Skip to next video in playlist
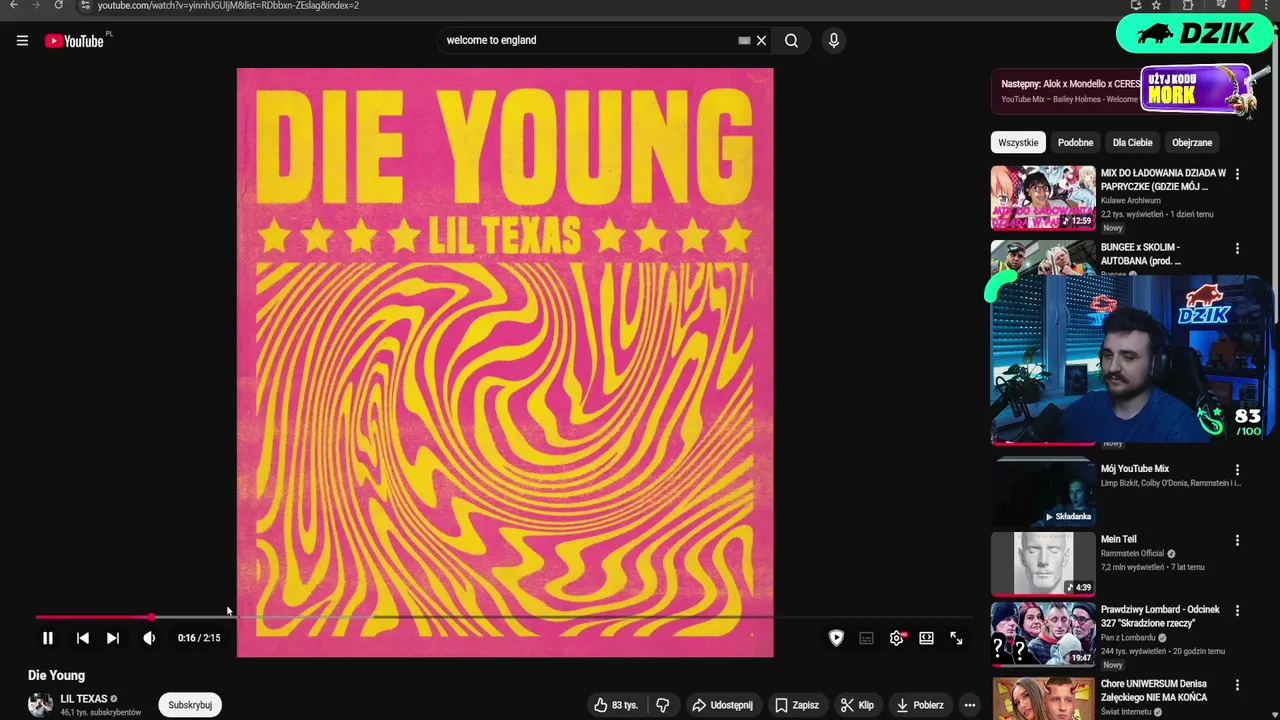The width and height of the screenshot is (1280, 720). [x=113, y=638]
